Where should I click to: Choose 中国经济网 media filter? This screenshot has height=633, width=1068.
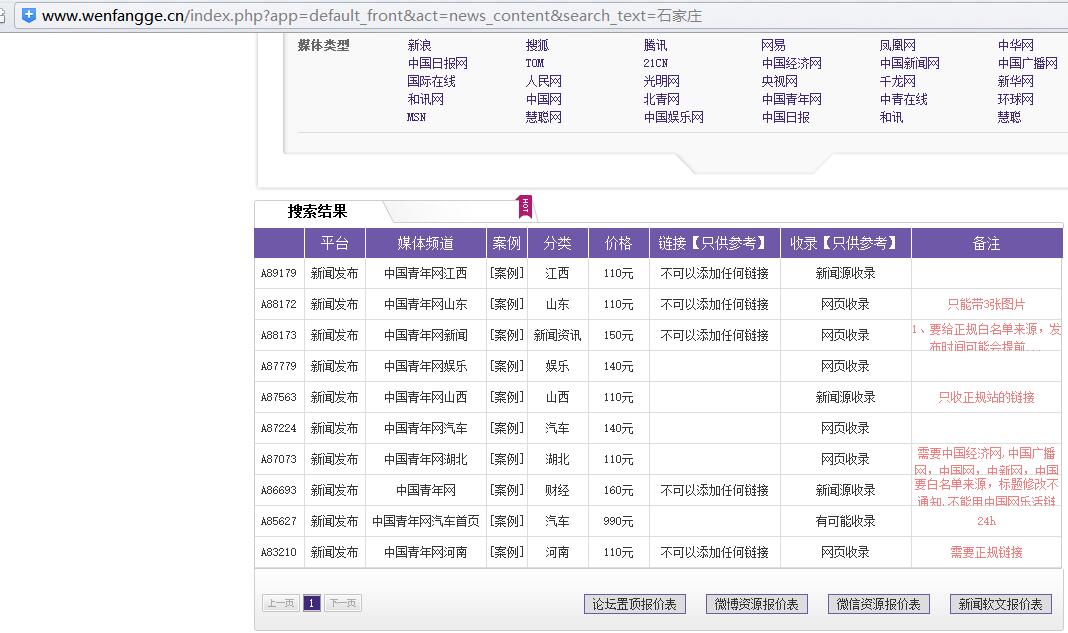point(791,63)
